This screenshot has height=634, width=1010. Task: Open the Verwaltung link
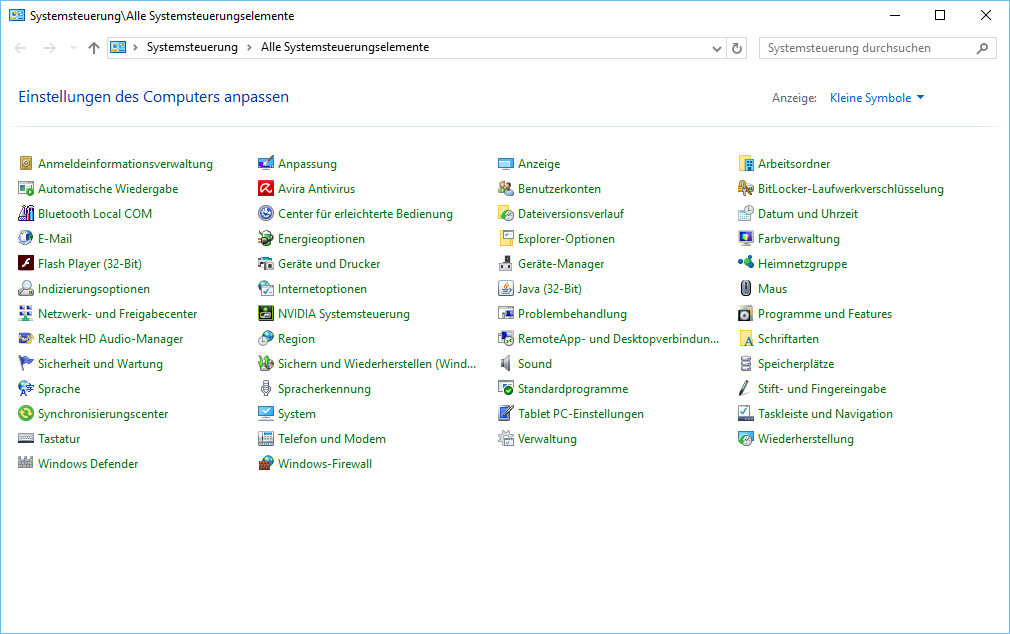[x=547, y=439]
